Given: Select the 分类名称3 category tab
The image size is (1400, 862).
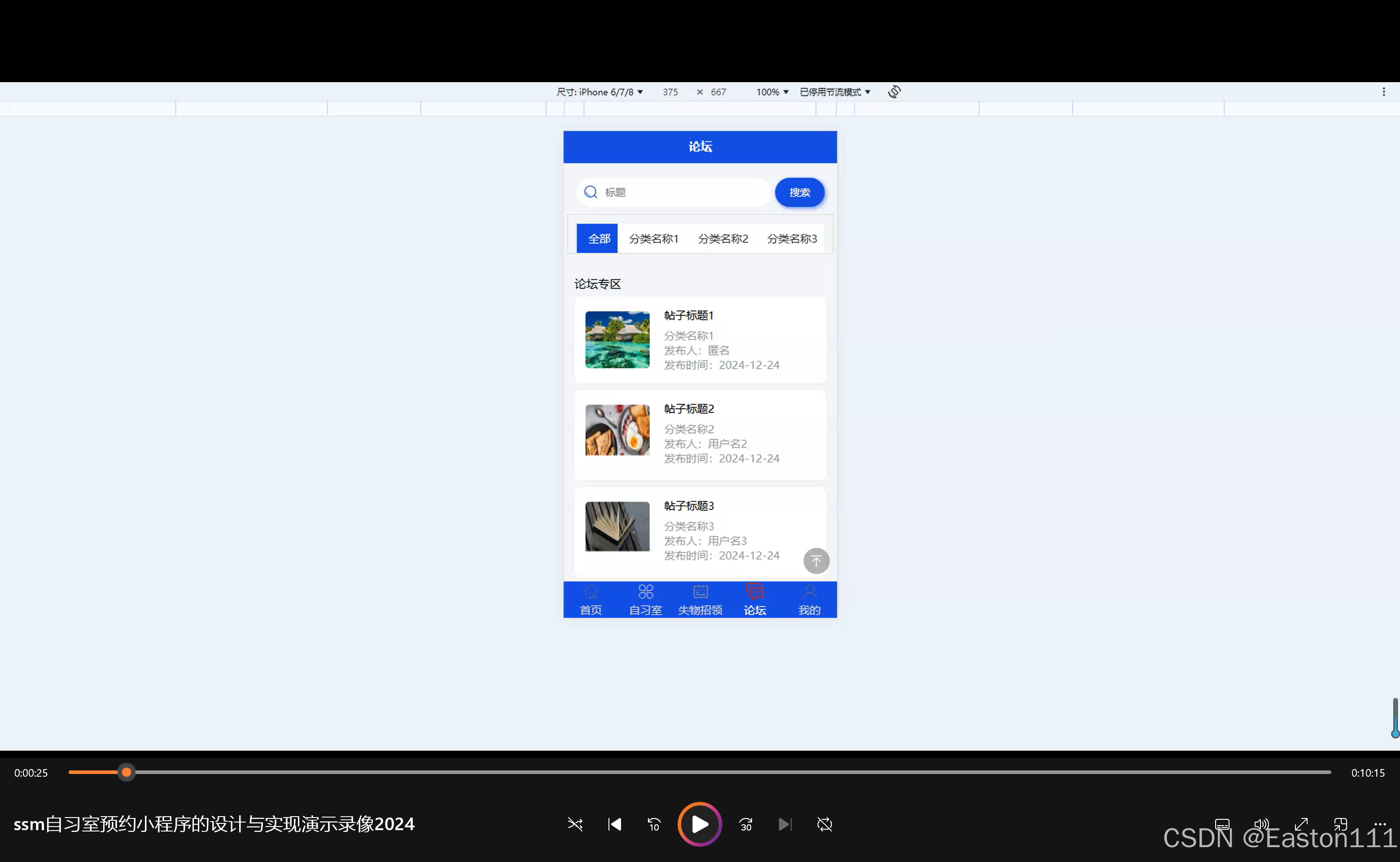Looking at the screenshot, I should click(792, 238).
